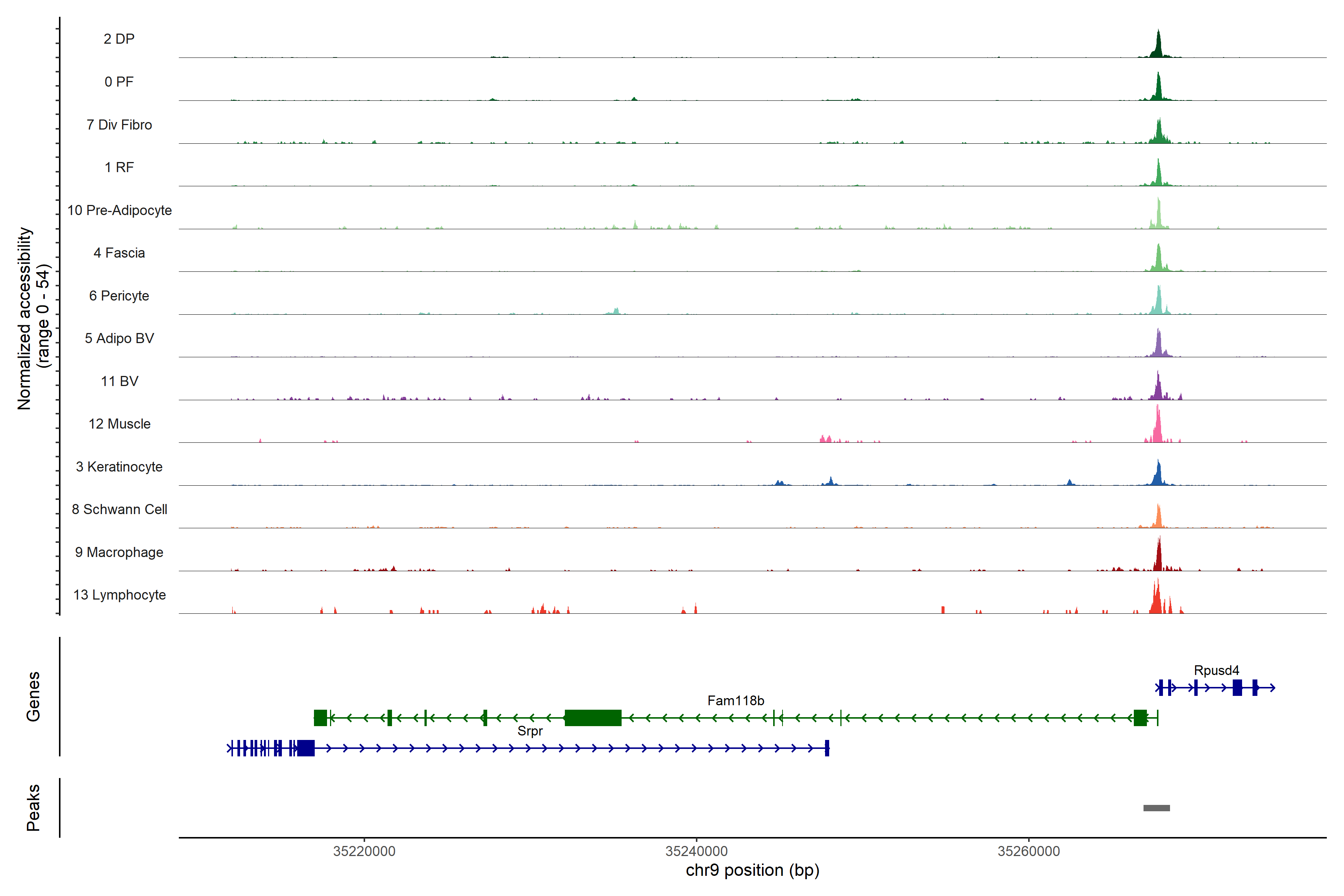The width and height of the screenshot is (1344, 896).
Task: Click the 2 DP track label
Action: pyautogui.click(x=119, y=39)
